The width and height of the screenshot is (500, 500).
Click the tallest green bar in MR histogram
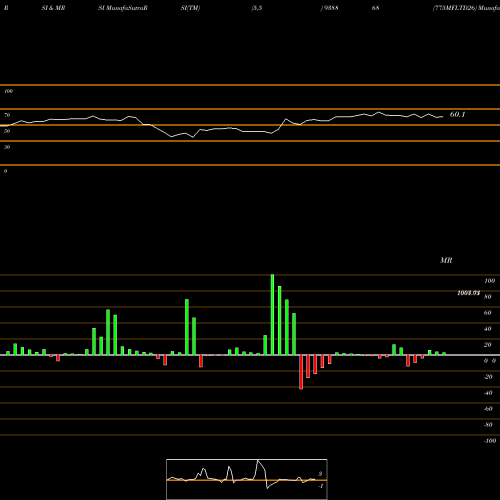pyautogui.click(x=272, y=315)
